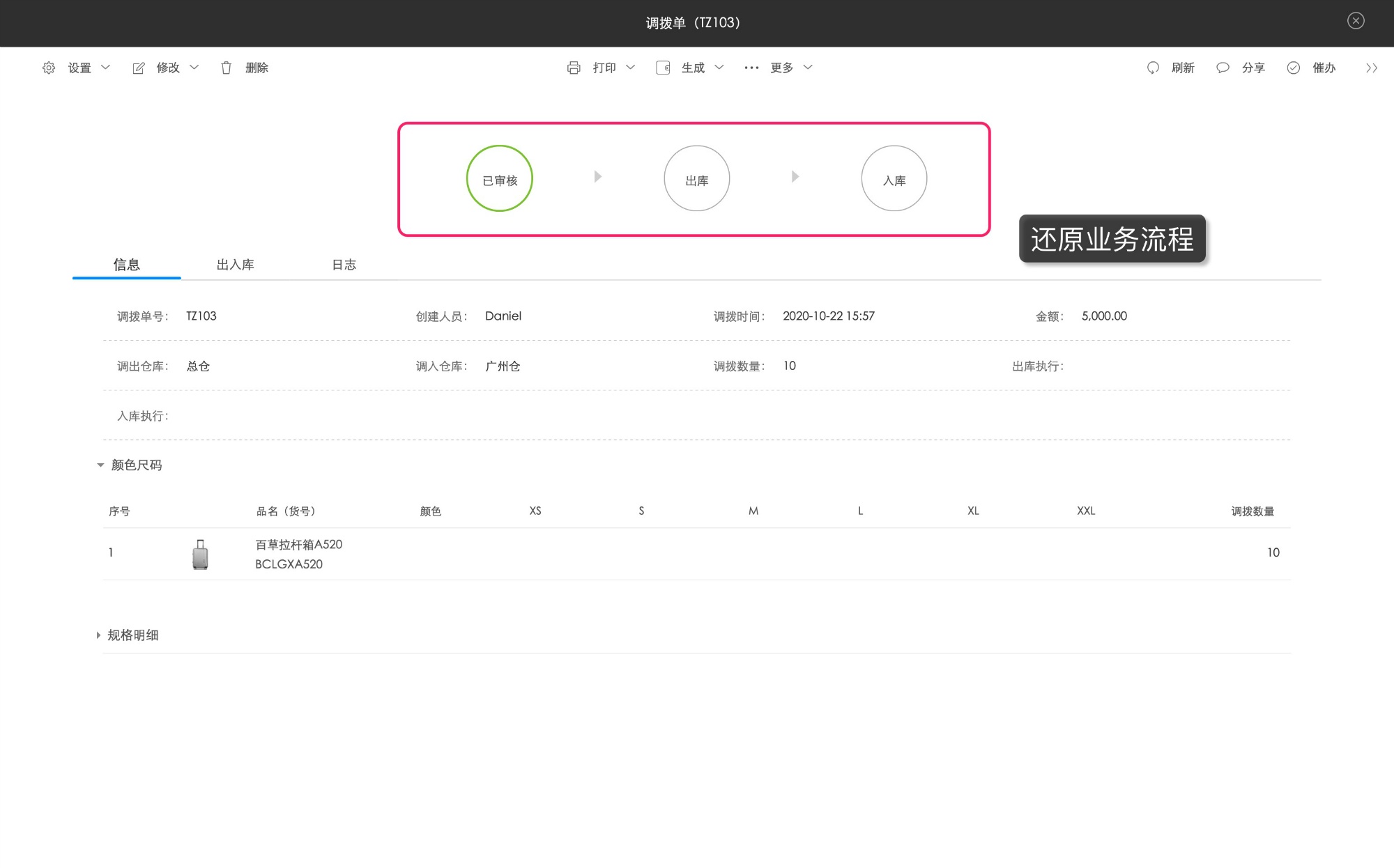The width and height of the screenshot is (1394, 868).
Task: Click the 调拨数量 column header
Action: tap(1253, 511)
